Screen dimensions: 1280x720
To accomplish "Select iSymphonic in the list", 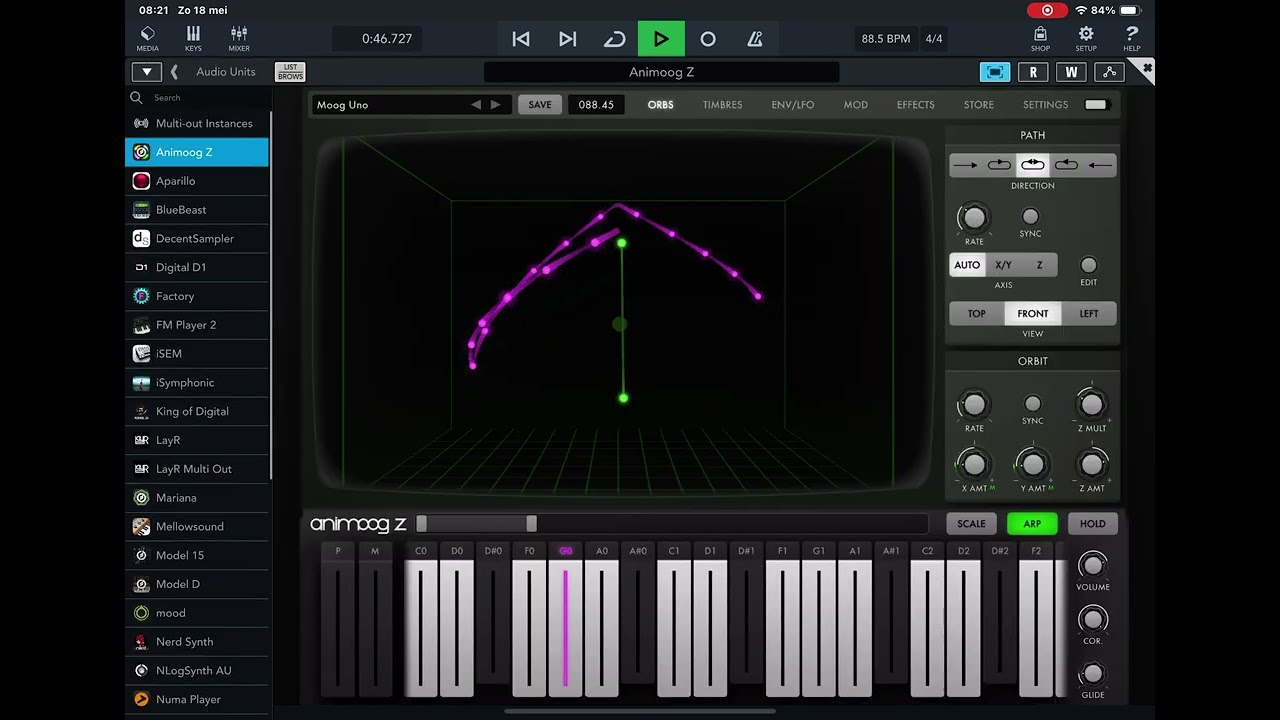I will [197, 383].
